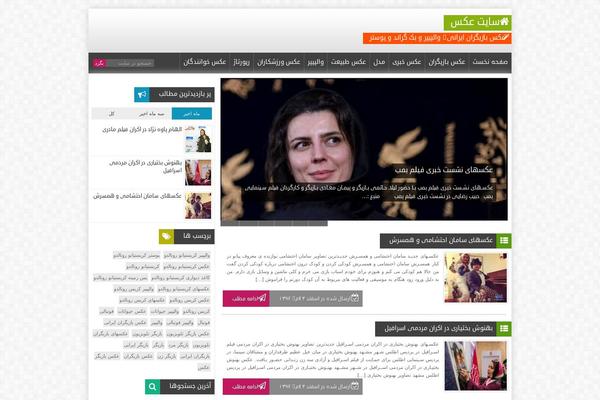This screenshot has width=600, height=400.
Task: Click the magnifier icon beside آخرین جستجوها
Action: coord(152,387)
